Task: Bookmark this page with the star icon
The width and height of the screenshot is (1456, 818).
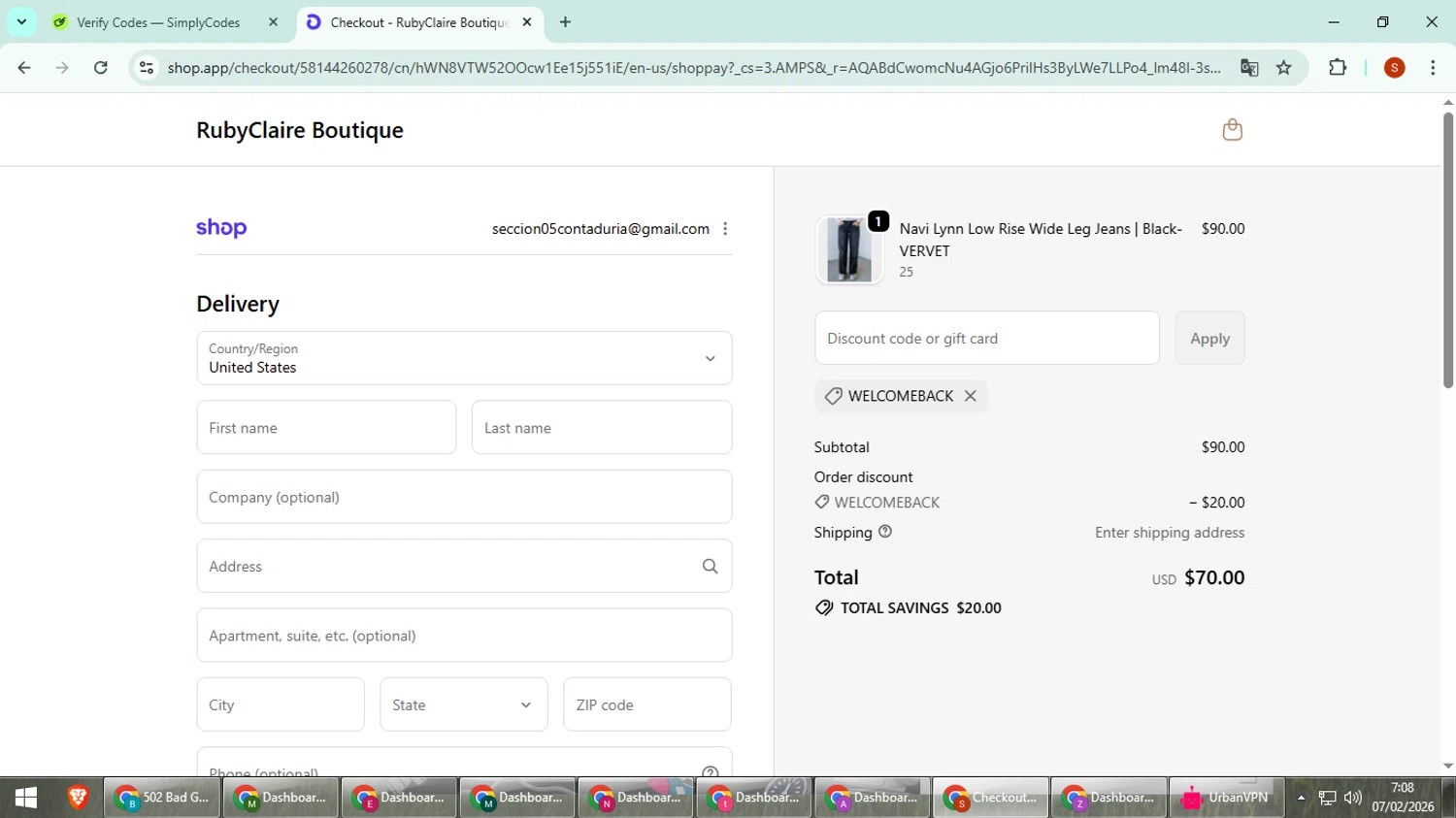Action: click(1284, 67)
